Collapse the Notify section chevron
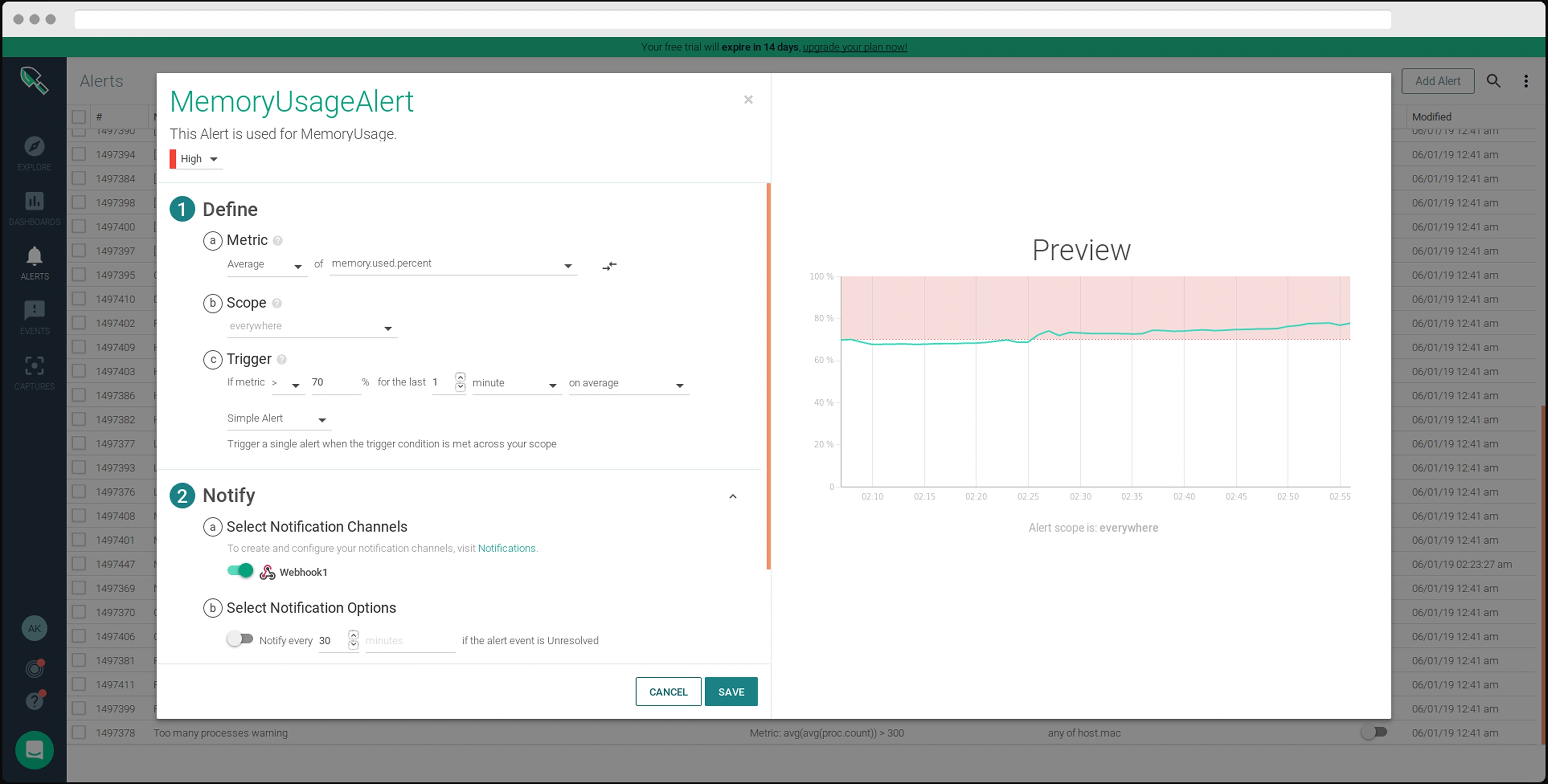1548x784 pixels. pyautogui.click(x=732, y=496)
